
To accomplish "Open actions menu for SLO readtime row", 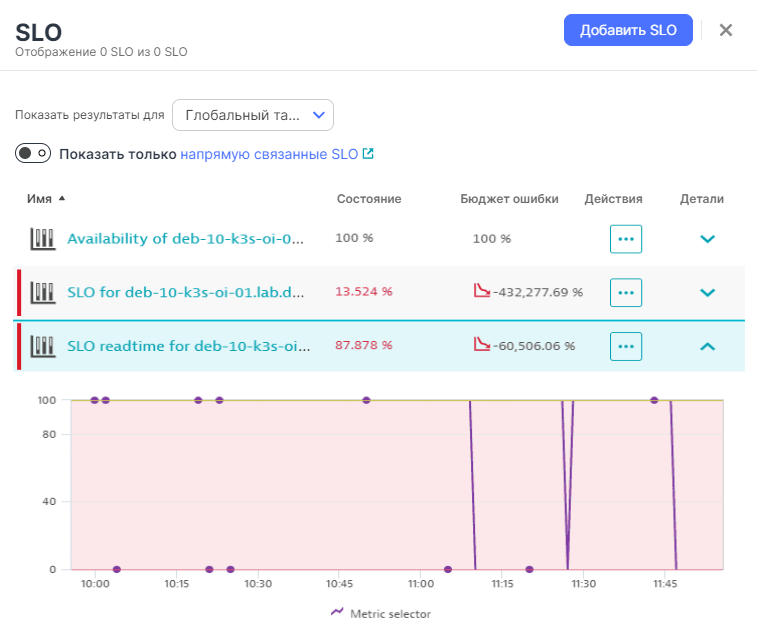I will pyautogui.click(x=626, y=347).
